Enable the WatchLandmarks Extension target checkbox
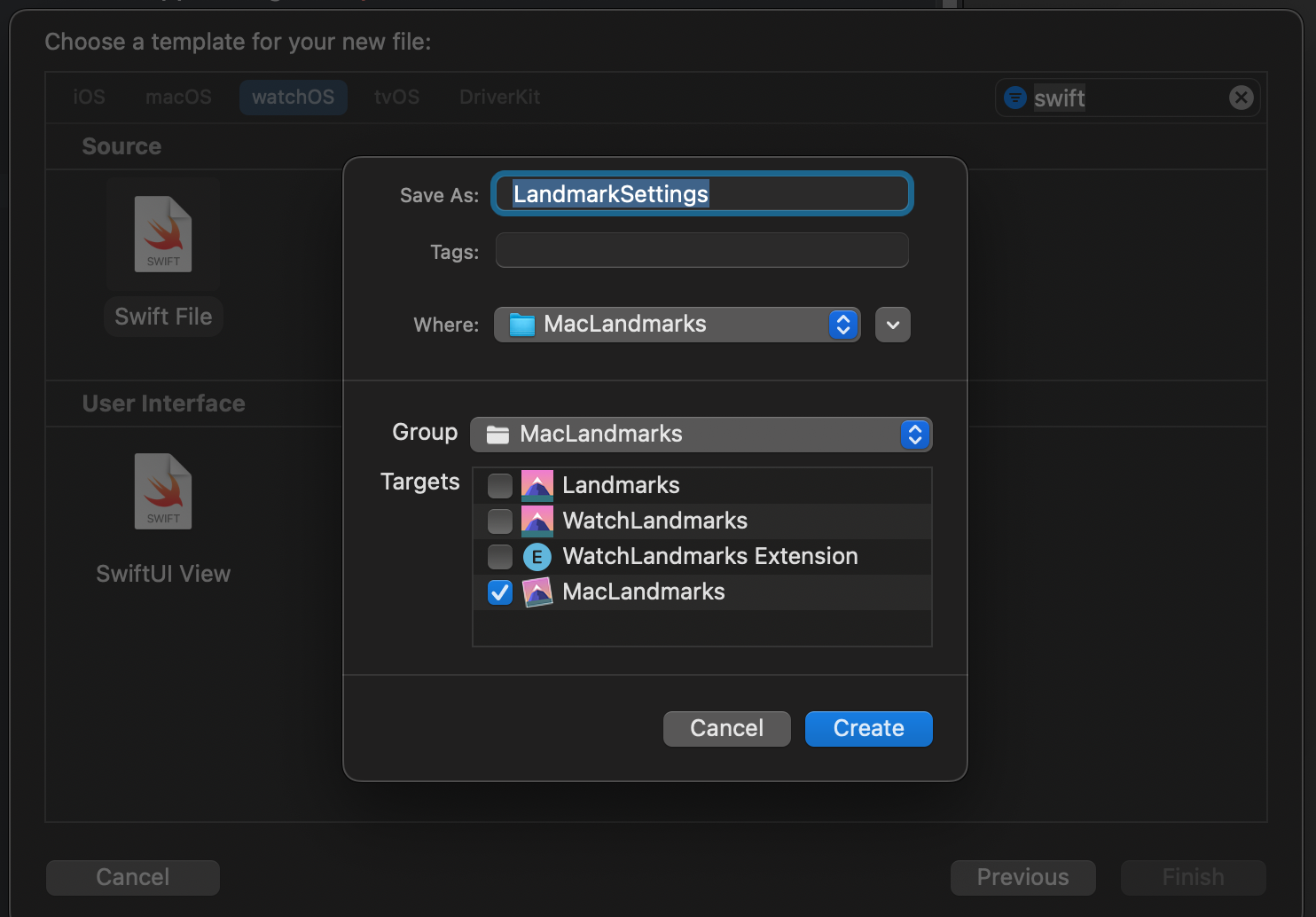This screenshot has height=917, width=1316. [x=500, y=557]
